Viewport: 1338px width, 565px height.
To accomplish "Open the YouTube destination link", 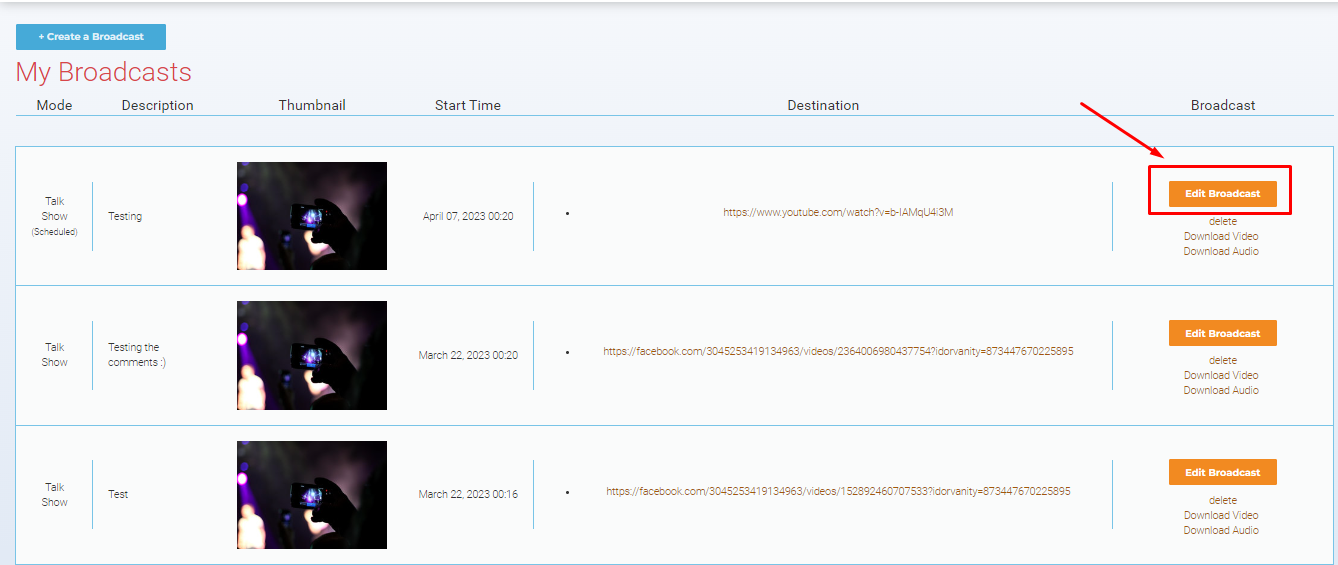I will click(838, 212).
